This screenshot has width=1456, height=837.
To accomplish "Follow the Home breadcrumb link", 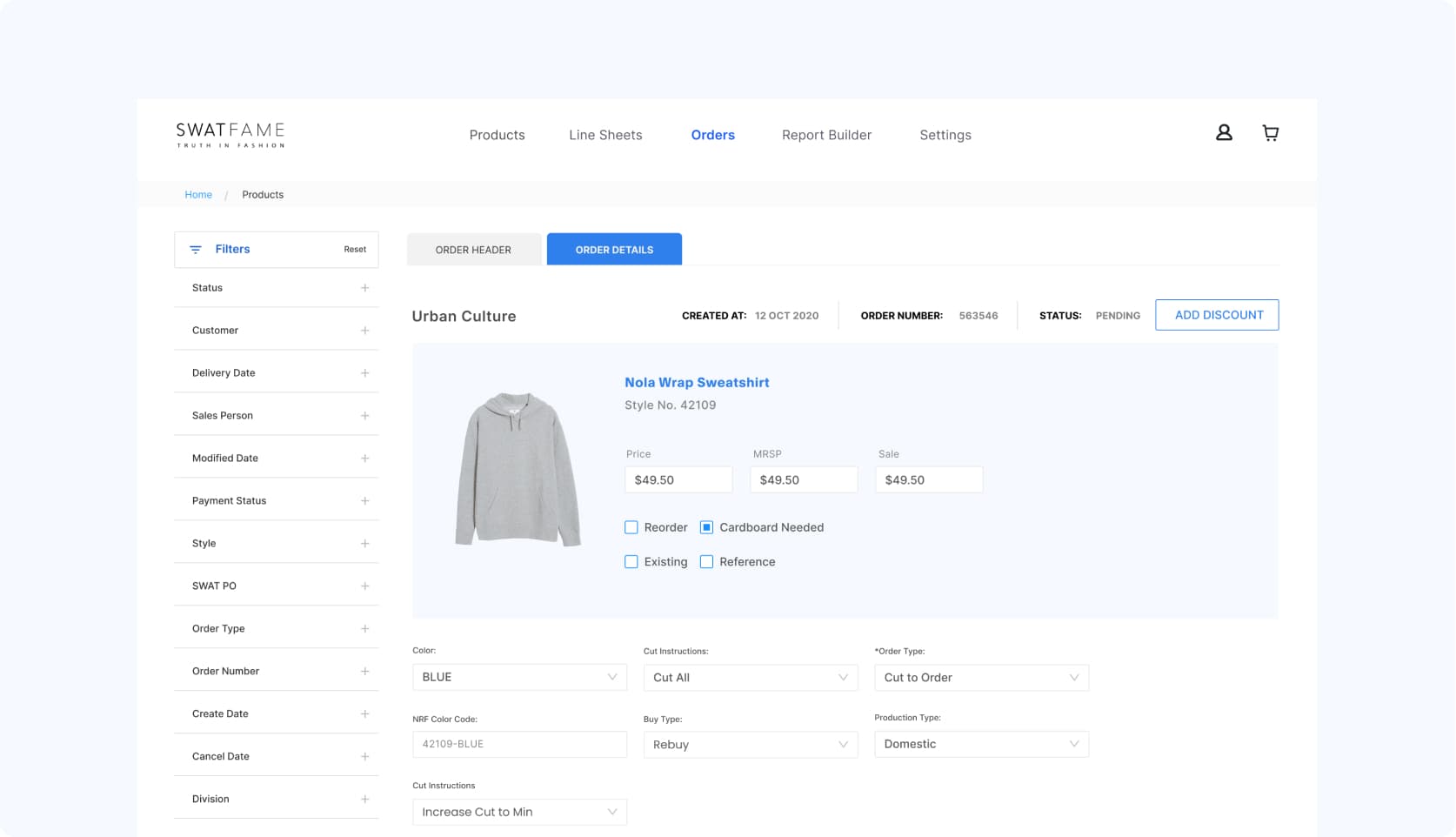I will tap(198, 195).
